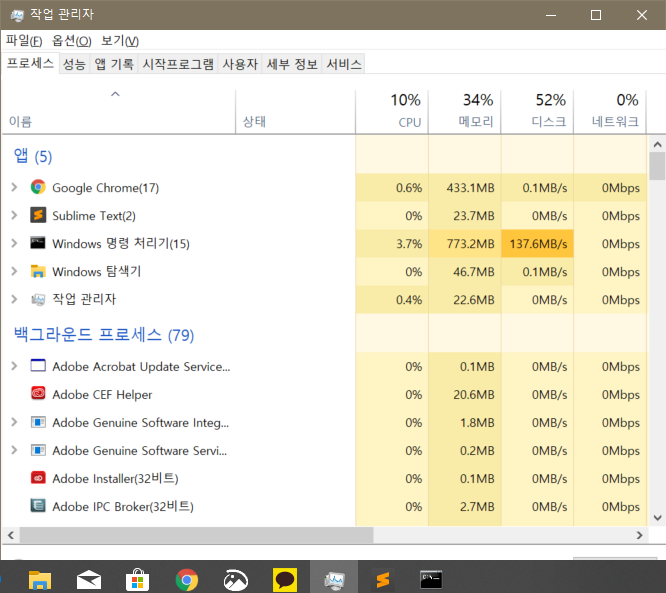Switch to the 세부 정보 tab

pyautogui.click(x=292, y=64)
